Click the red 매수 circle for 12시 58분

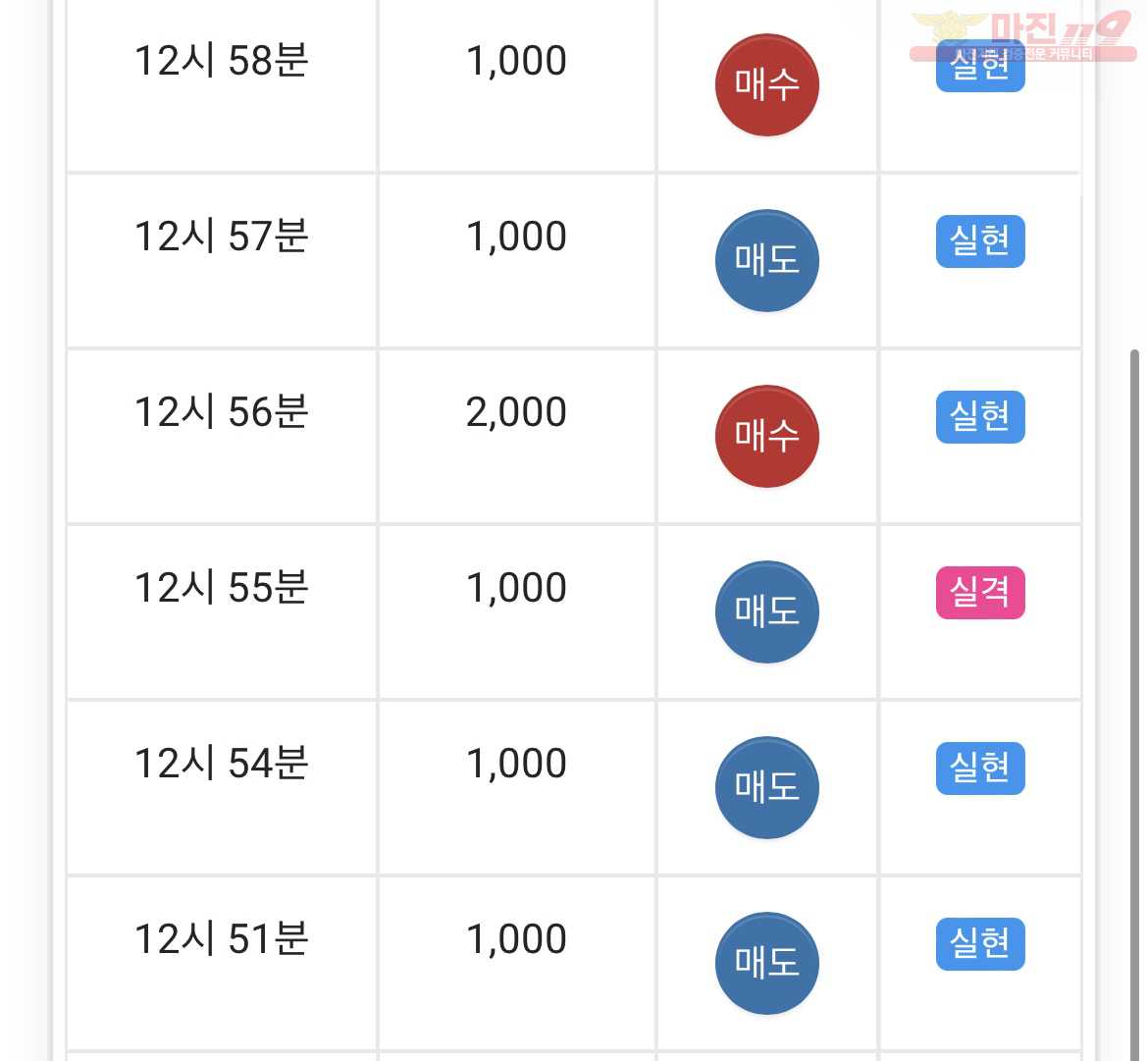(x=766, y=85)
